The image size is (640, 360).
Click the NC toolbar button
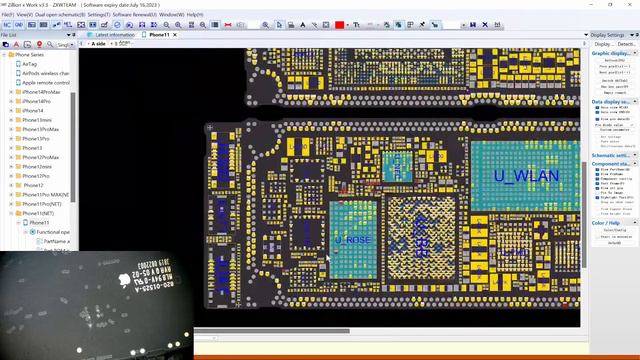pos(7,25)
